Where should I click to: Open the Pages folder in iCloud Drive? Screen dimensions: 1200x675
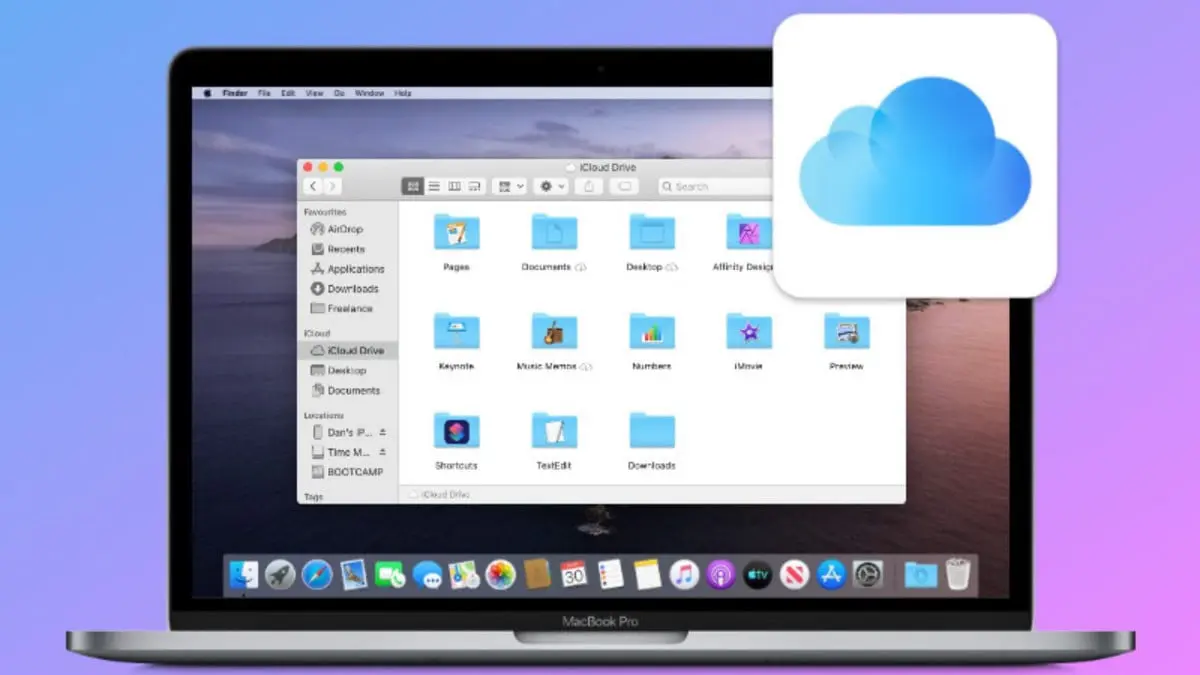(456, 232)
